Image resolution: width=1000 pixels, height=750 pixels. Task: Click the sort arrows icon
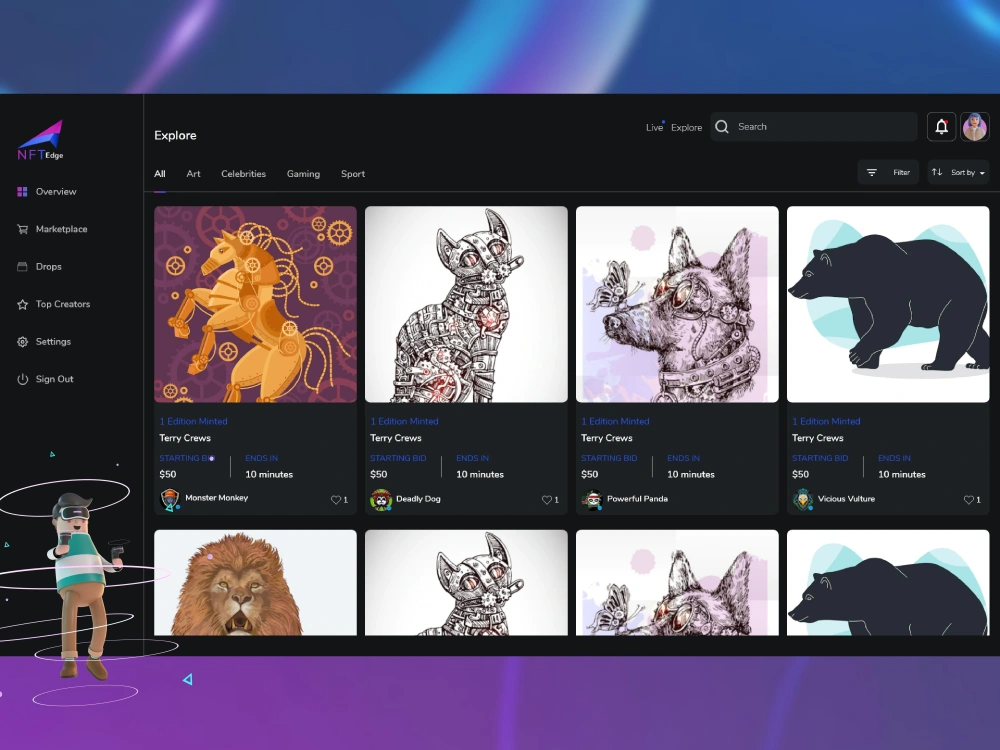937,172
